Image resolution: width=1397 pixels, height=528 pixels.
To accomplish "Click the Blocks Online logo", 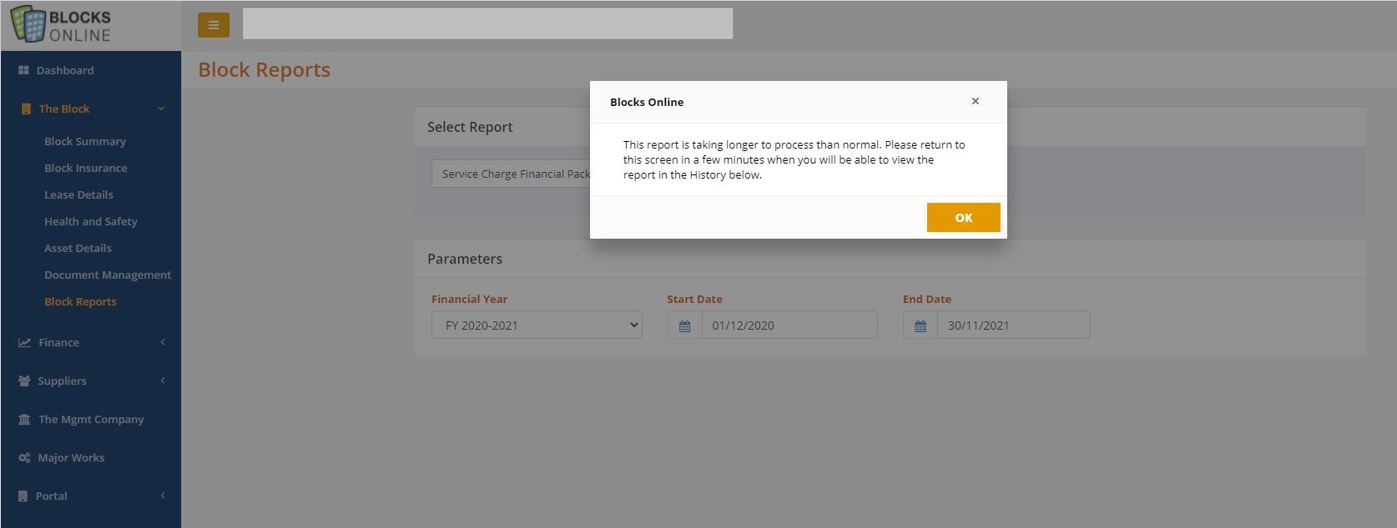I will pyautogui.click(x=61, y=25).
